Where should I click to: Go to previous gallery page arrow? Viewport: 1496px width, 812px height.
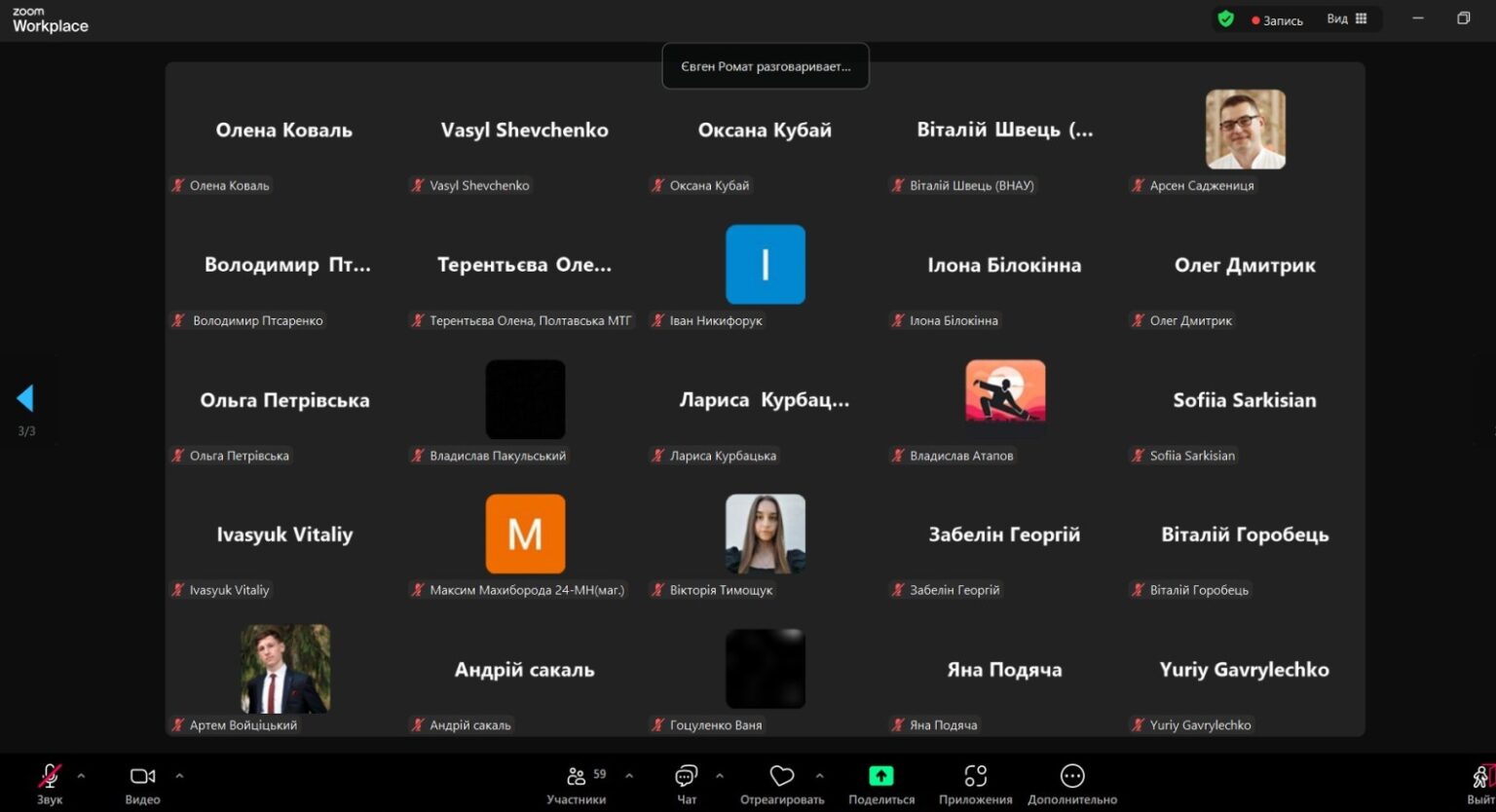25,397
